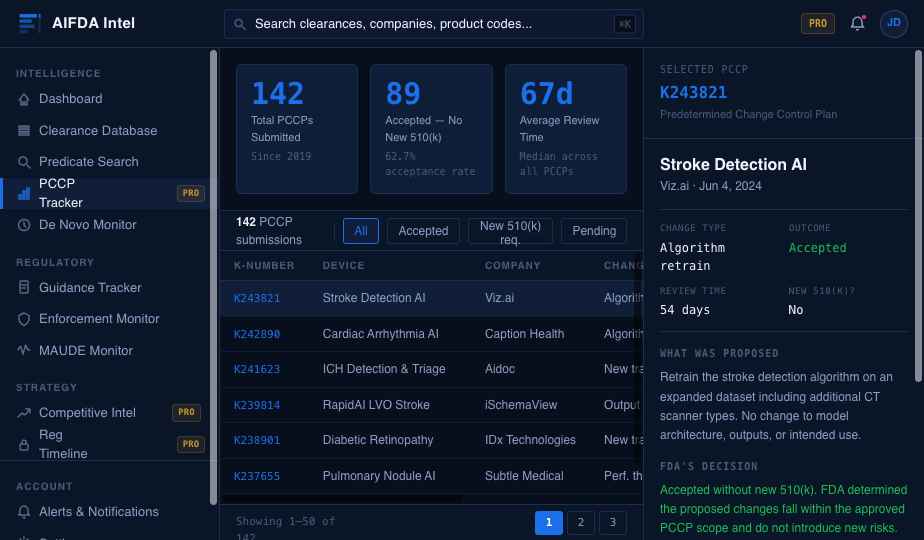Screen dimensions: 924x540
Task: Click the Aidoc company cell
Action: 500,370
